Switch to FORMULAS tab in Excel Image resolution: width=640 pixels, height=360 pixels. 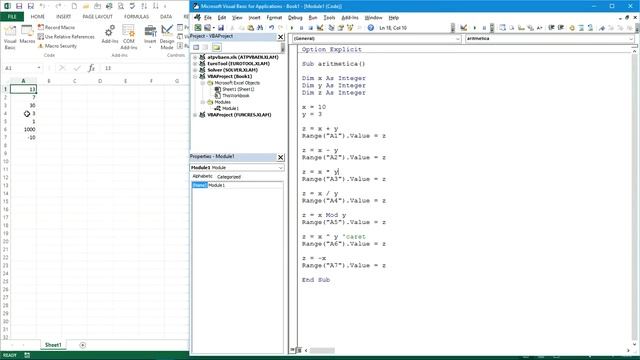(136, 17)
